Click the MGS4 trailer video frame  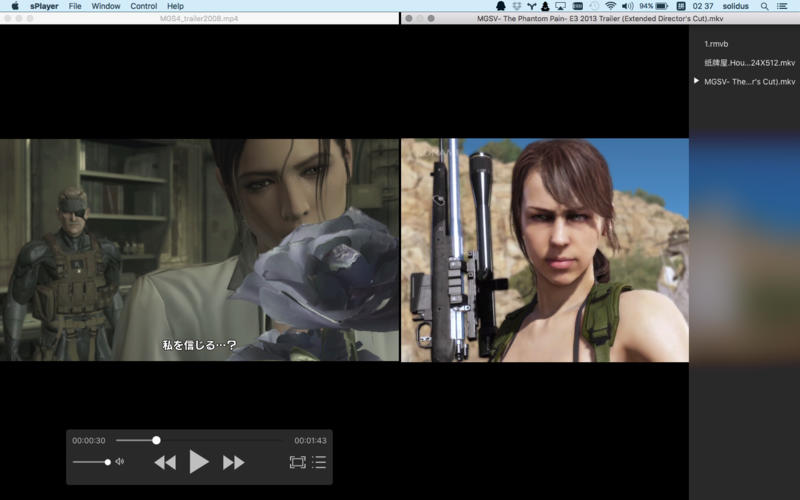(199, 250)
